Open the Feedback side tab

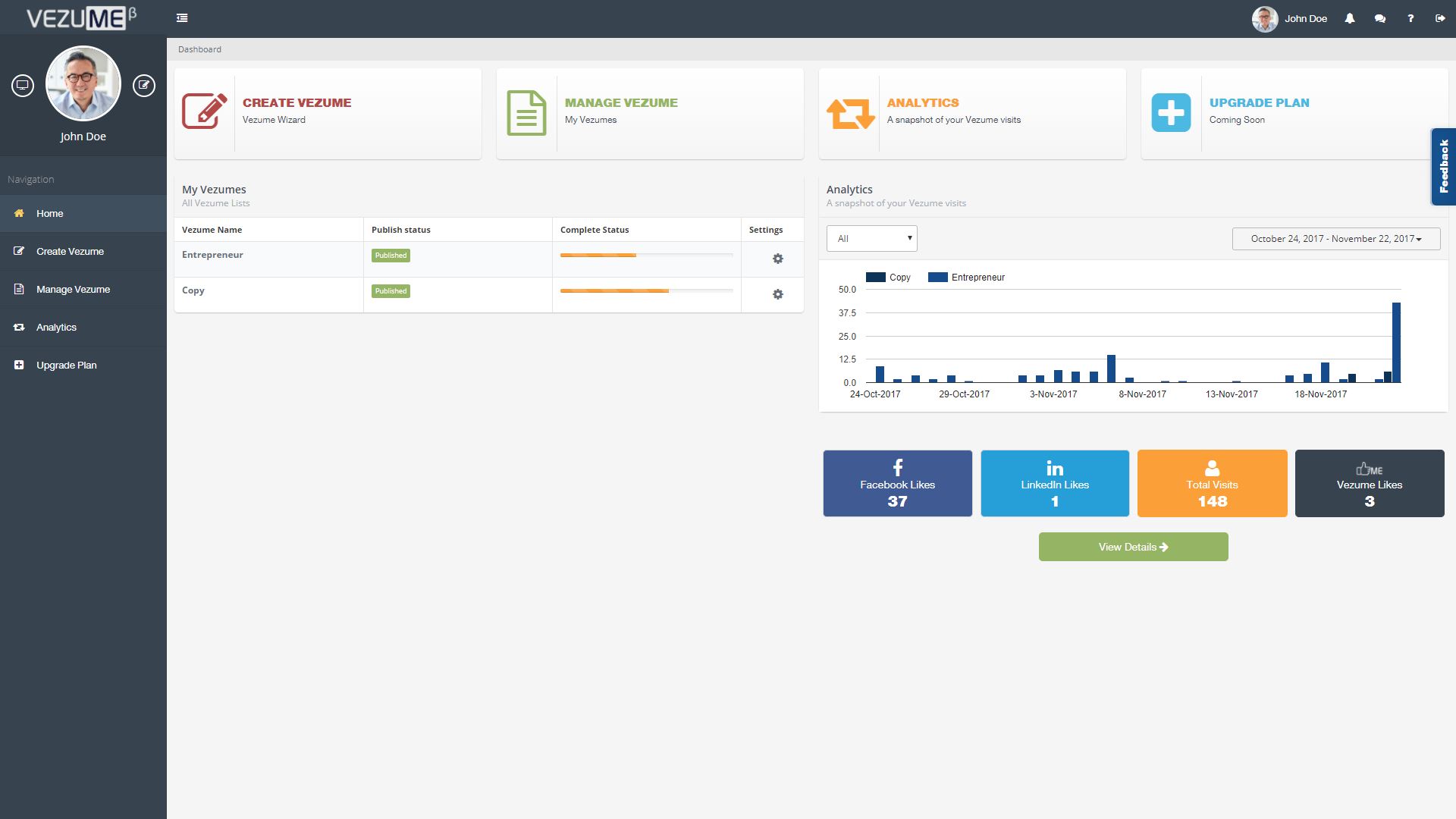click(x=1443, y=167)
